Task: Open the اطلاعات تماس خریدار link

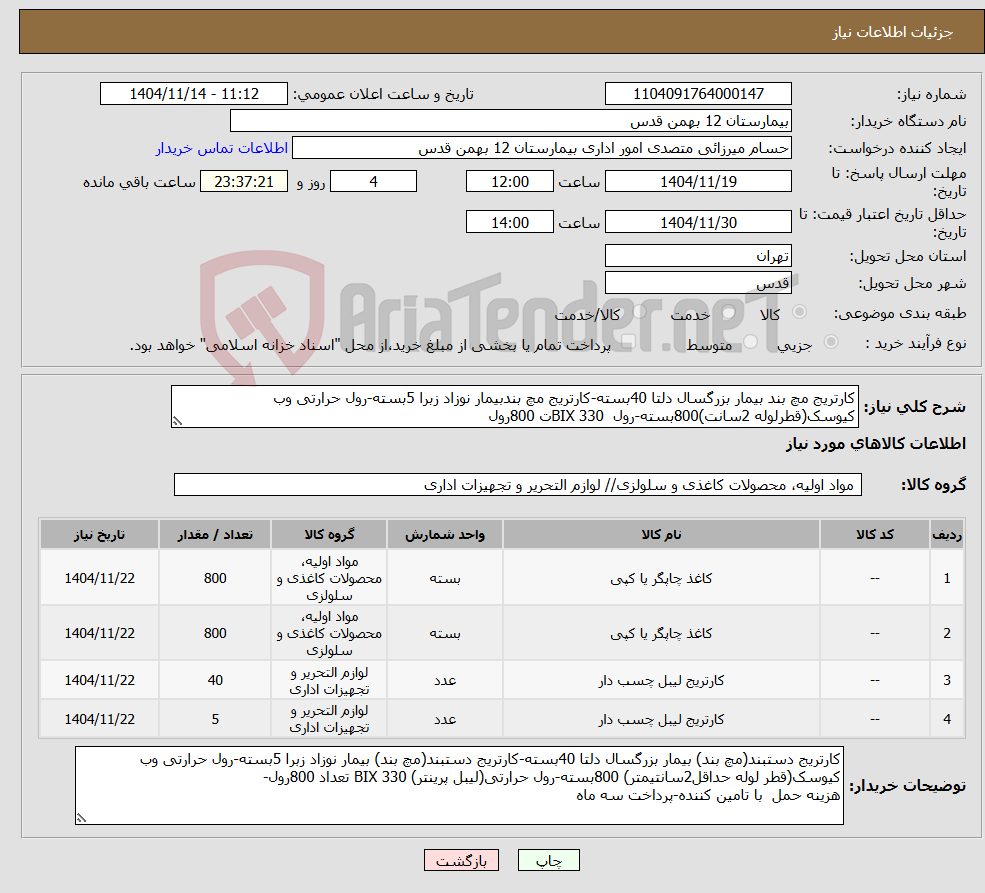Action: (222, 148)
